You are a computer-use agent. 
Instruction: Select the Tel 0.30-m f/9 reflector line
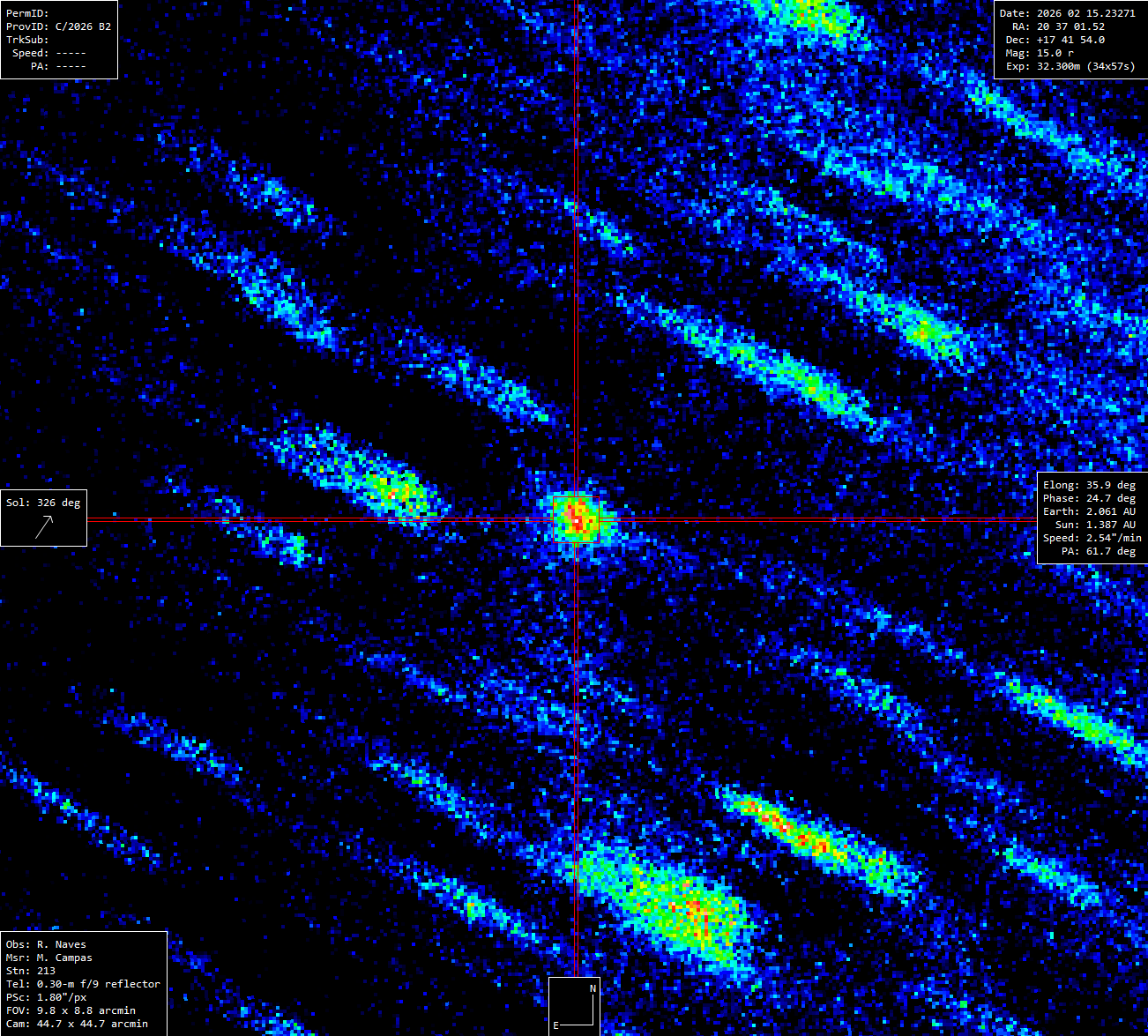pos(83,984)
